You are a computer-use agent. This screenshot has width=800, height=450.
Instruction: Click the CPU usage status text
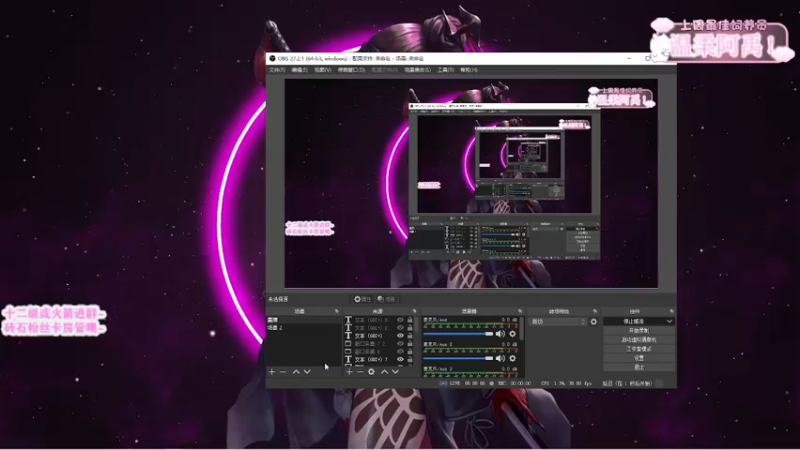566,383
